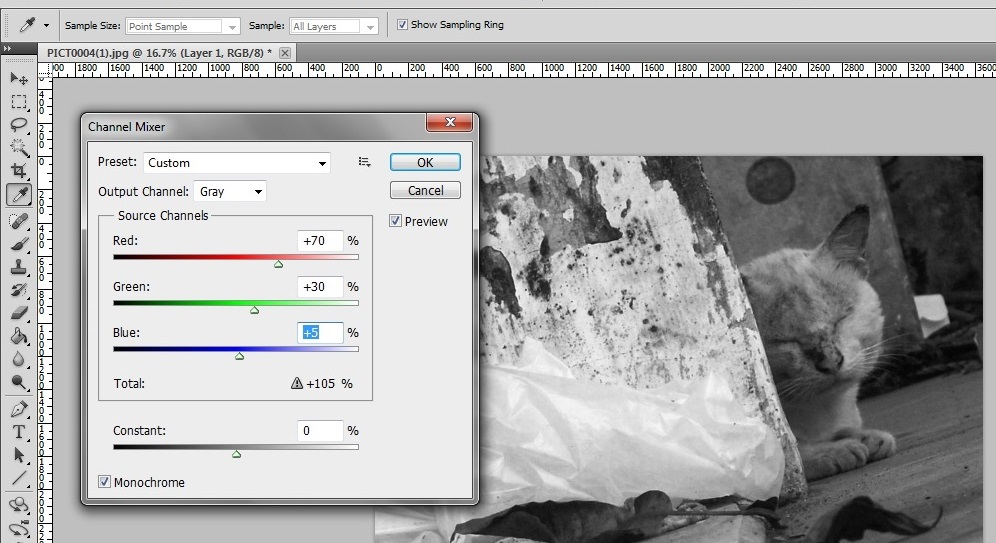Image resolution: width=996 pixels, height=543 pixels.
Task: Select the Healing Brush tool
Action: click(18, 220)
